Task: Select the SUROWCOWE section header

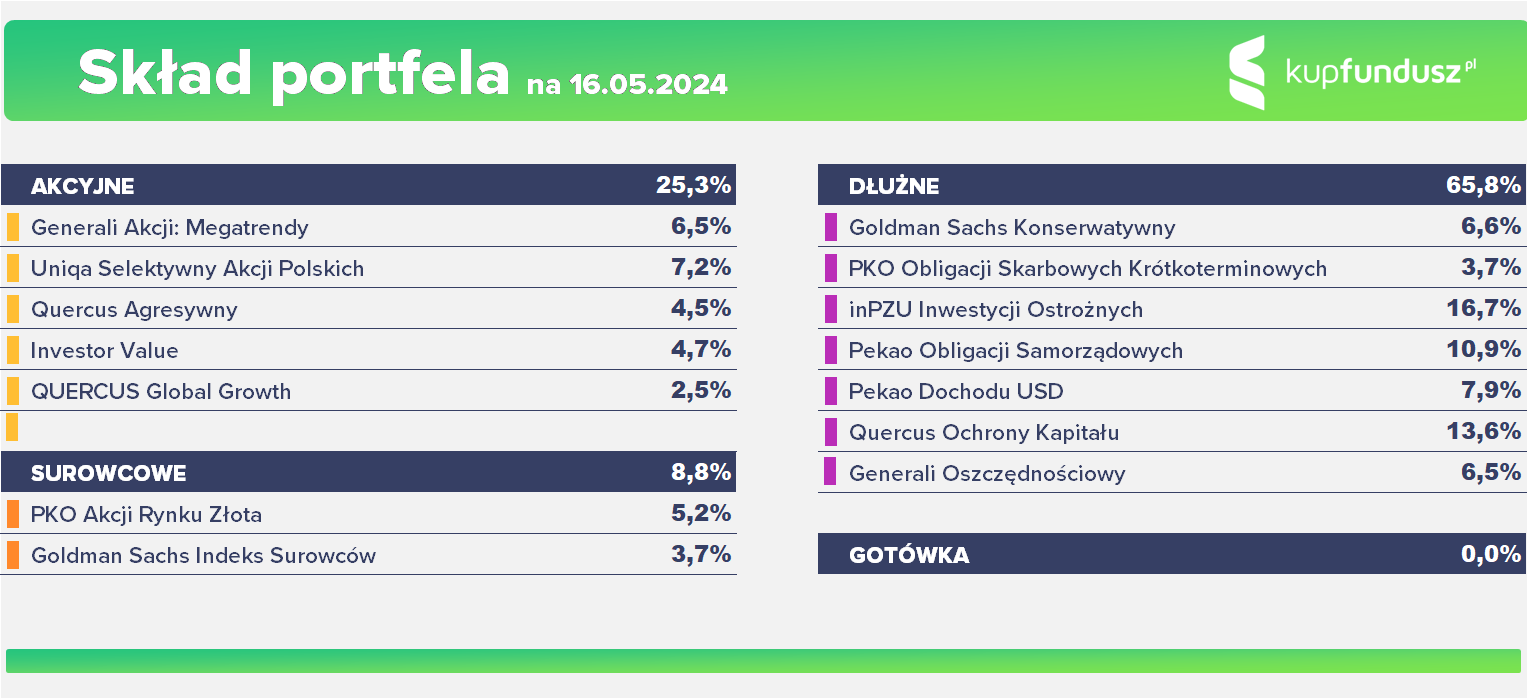Action: click(368, 472)
